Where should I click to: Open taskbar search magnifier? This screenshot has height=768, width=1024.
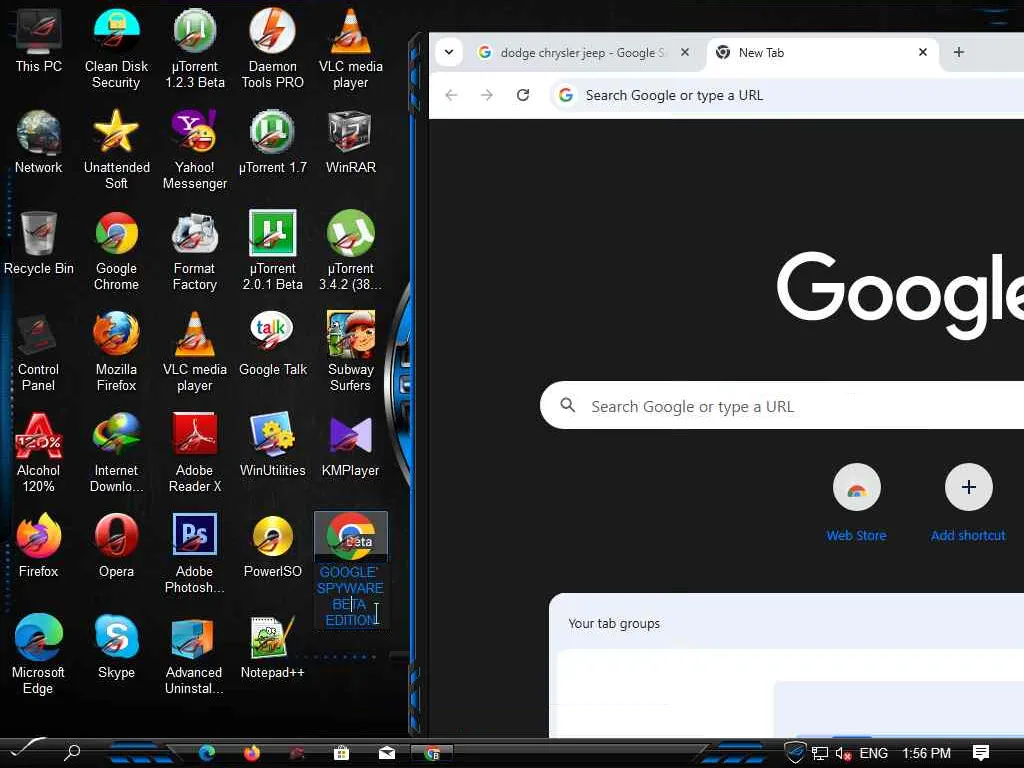tap(72, 753)
